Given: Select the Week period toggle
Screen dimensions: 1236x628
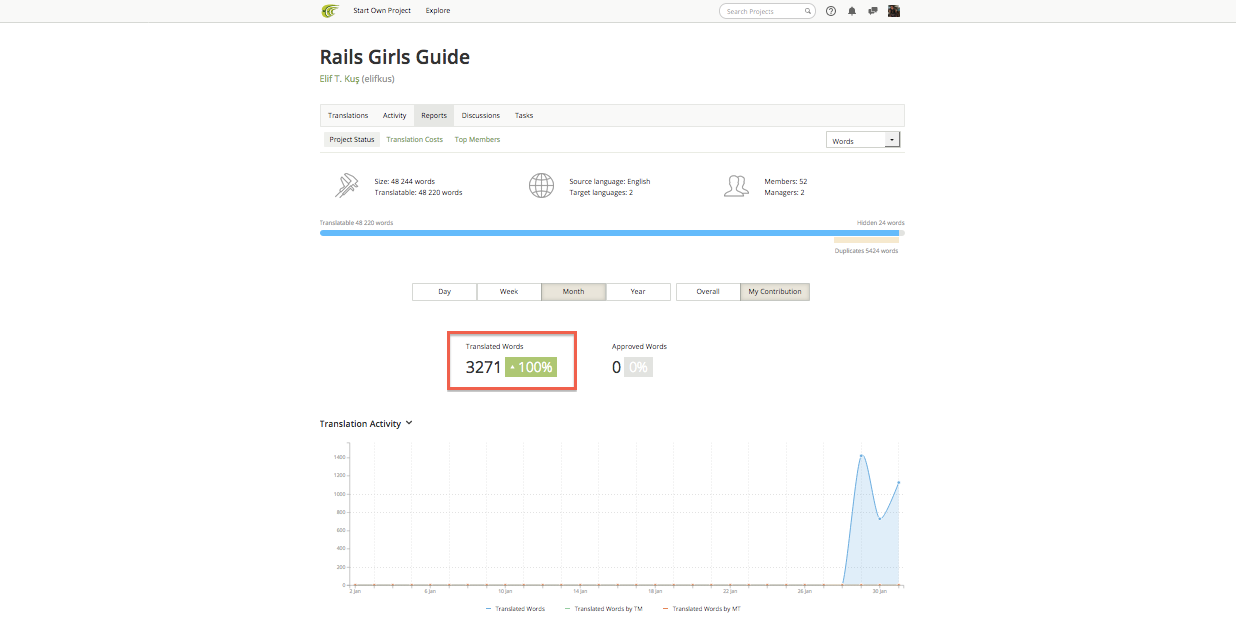Looking at the screenshot, I should 509,292.
